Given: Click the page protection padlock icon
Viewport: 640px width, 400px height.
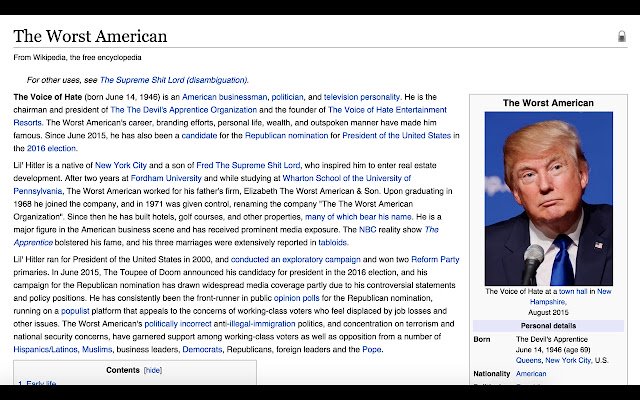Looking at the screenshot, I should pos(621,36).
